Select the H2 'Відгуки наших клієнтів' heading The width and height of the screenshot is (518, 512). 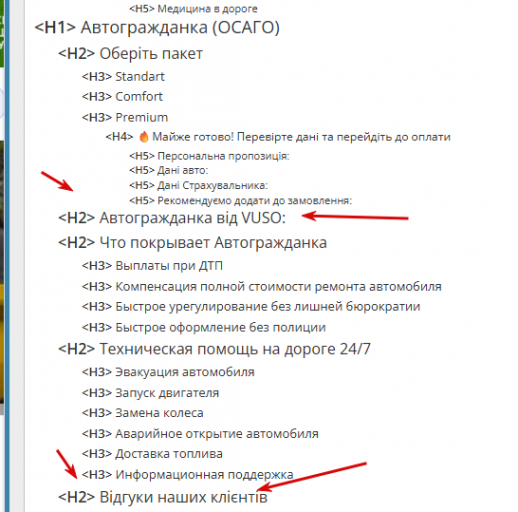pyautogui.click(x=163, y=497)
